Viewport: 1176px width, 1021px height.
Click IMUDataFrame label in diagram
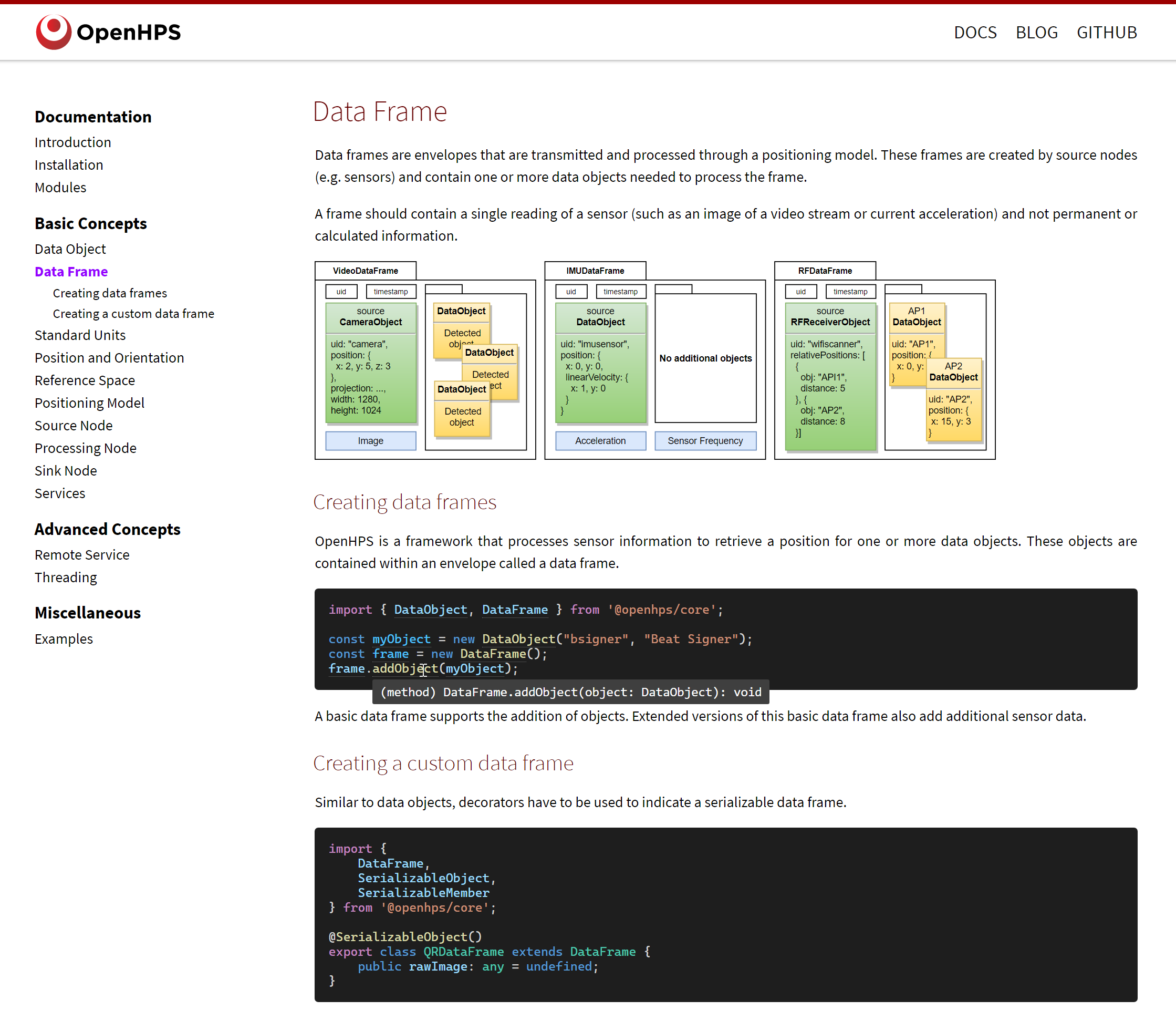pos(595,271)
